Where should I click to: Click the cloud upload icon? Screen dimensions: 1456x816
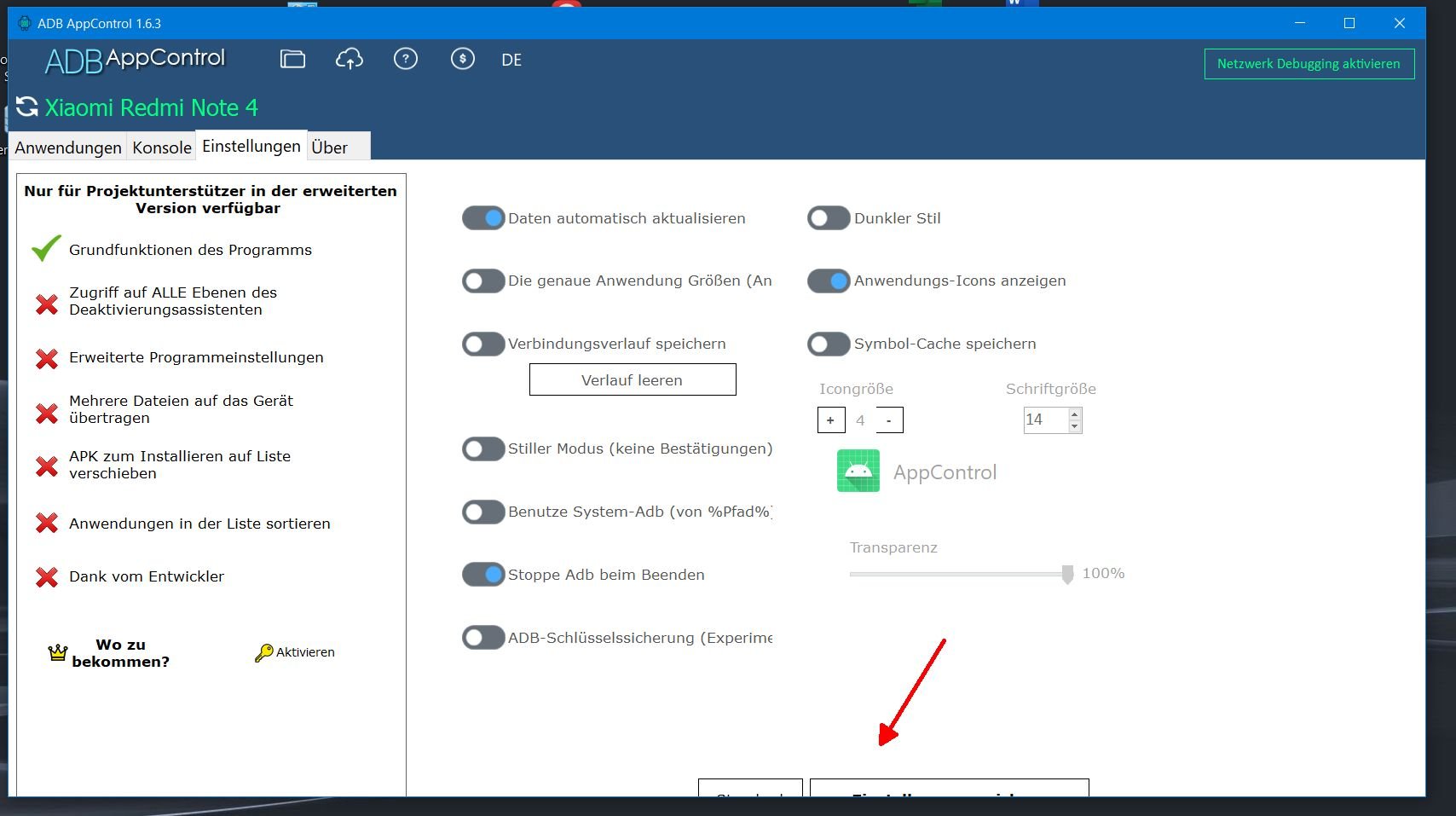click(x=350, y=59)
